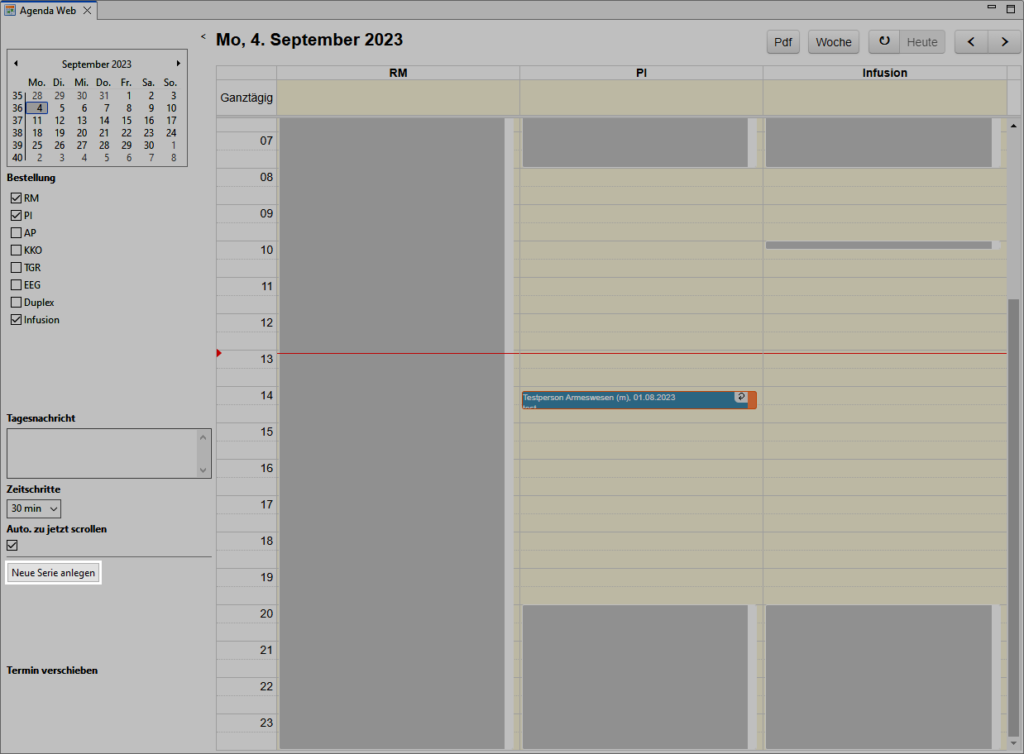Show previous month in mini calendar
1024x754 pixels.
click(x=16, y=63)
